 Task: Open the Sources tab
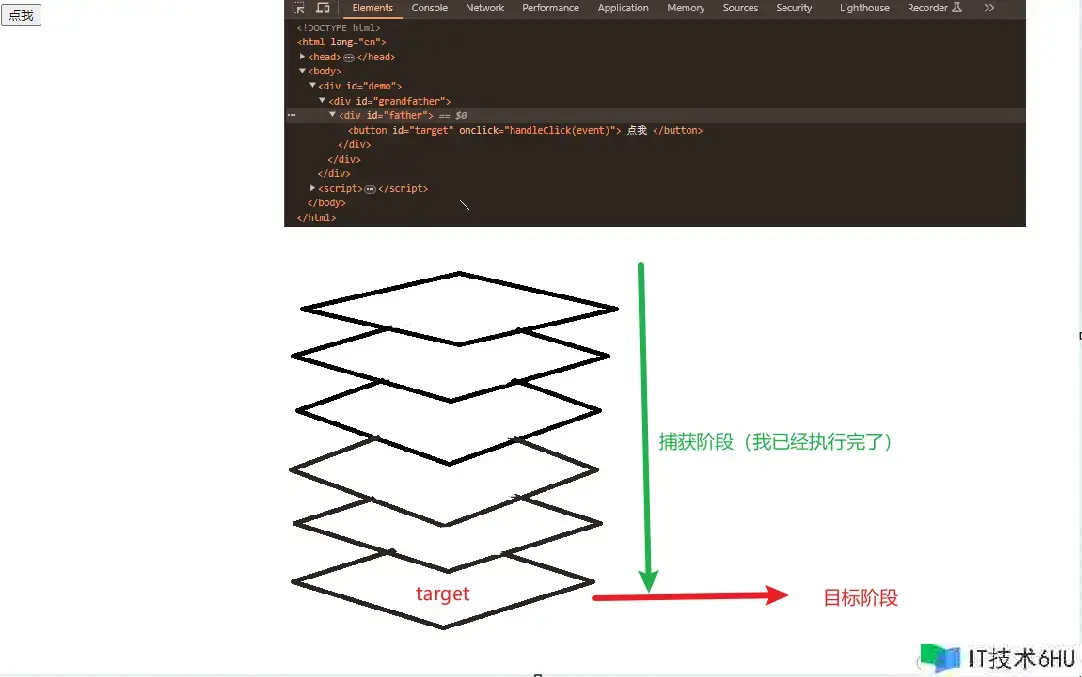click(740, 8)
